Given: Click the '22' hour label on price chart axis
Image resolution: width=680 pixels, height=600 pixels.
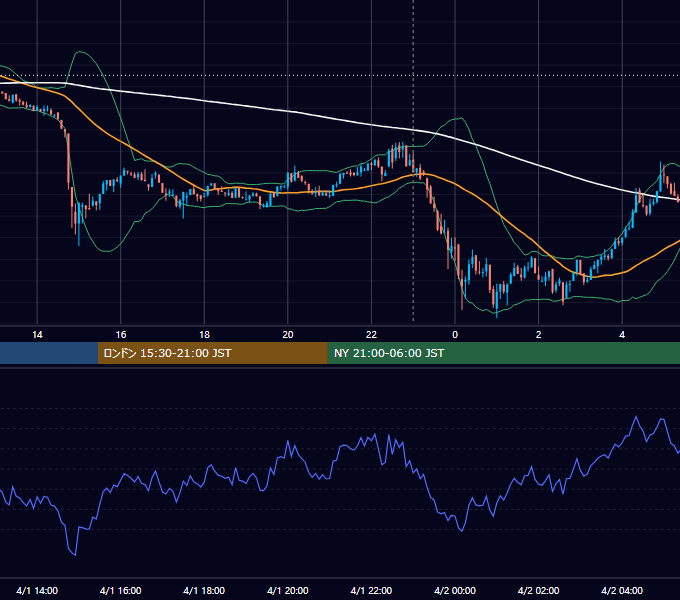Looking at the screenshot, I should [371, 335].
